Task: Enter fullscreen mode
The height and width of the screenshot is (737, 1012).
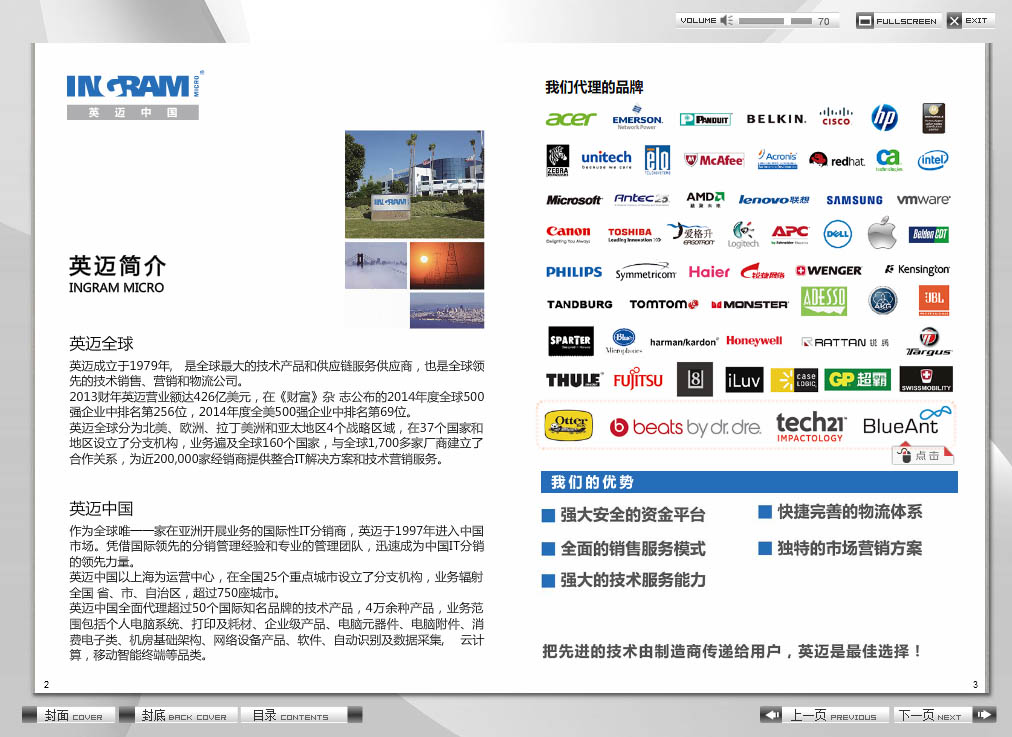Action: pyautogui.click(x=897, y=20)
